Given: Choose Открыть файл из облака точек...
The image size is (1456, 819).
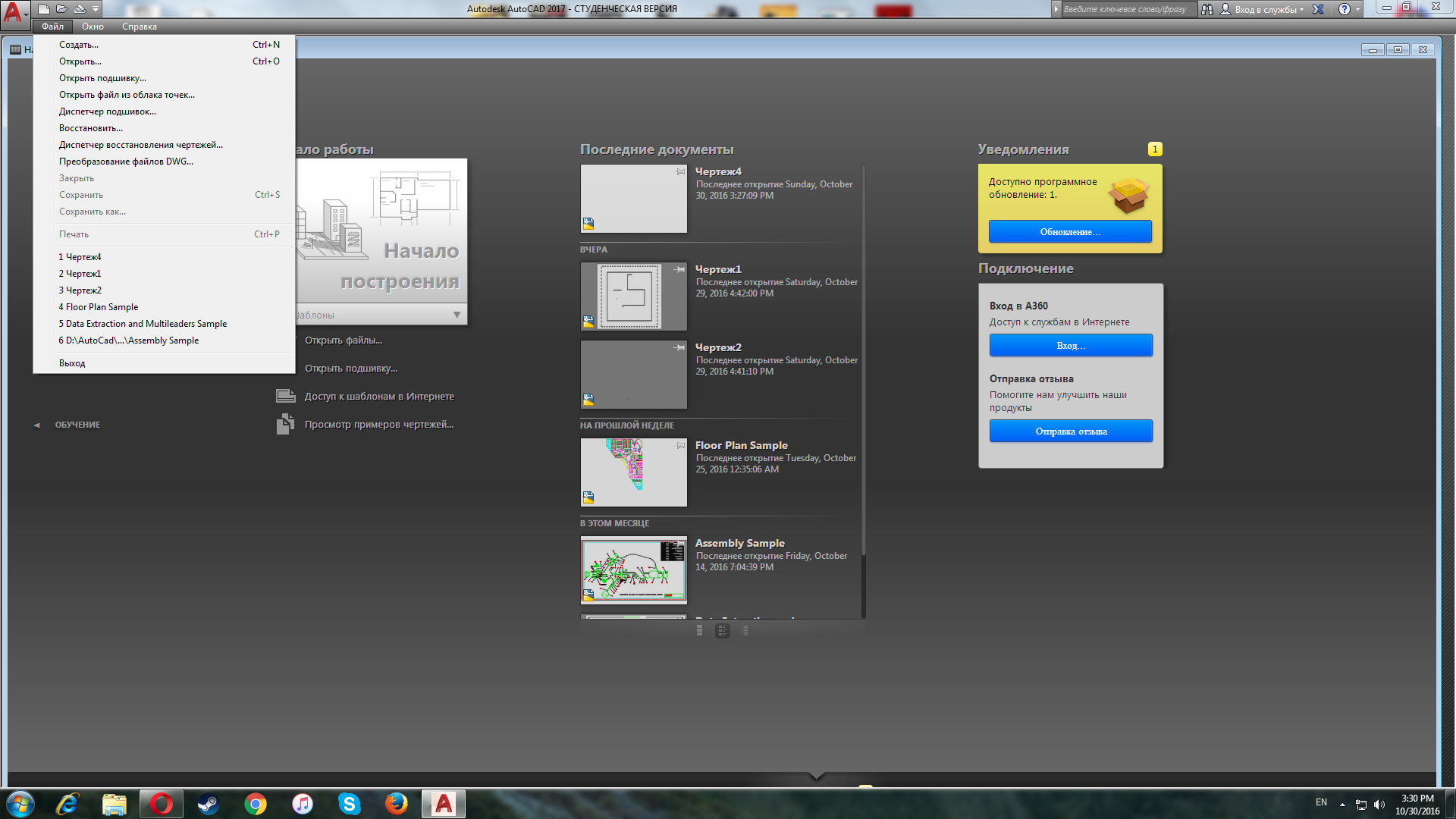Looking at the screenshot, I should (164, 95).
